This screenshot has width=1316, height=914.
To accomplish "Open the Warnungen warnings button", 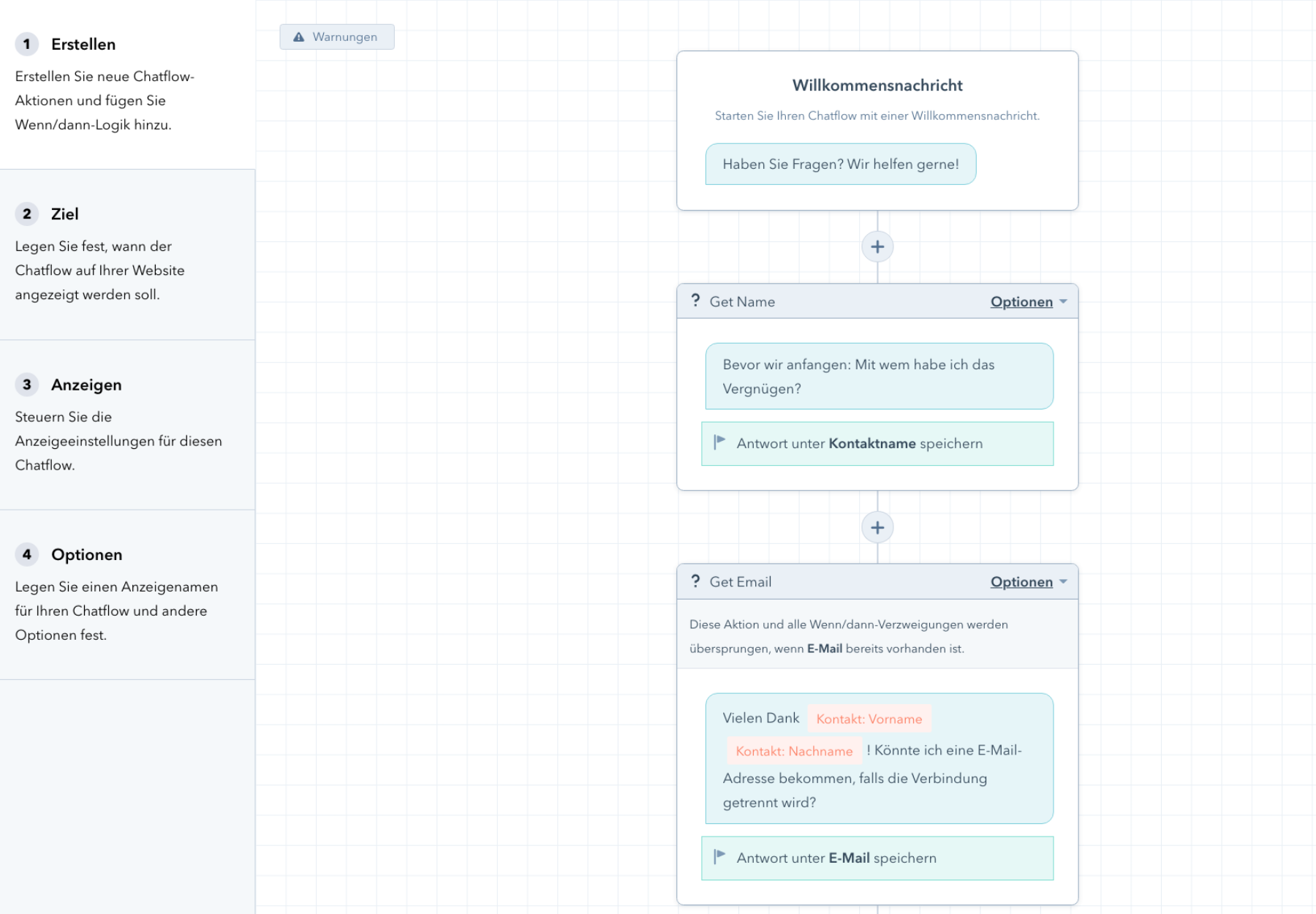I will 337,37.
